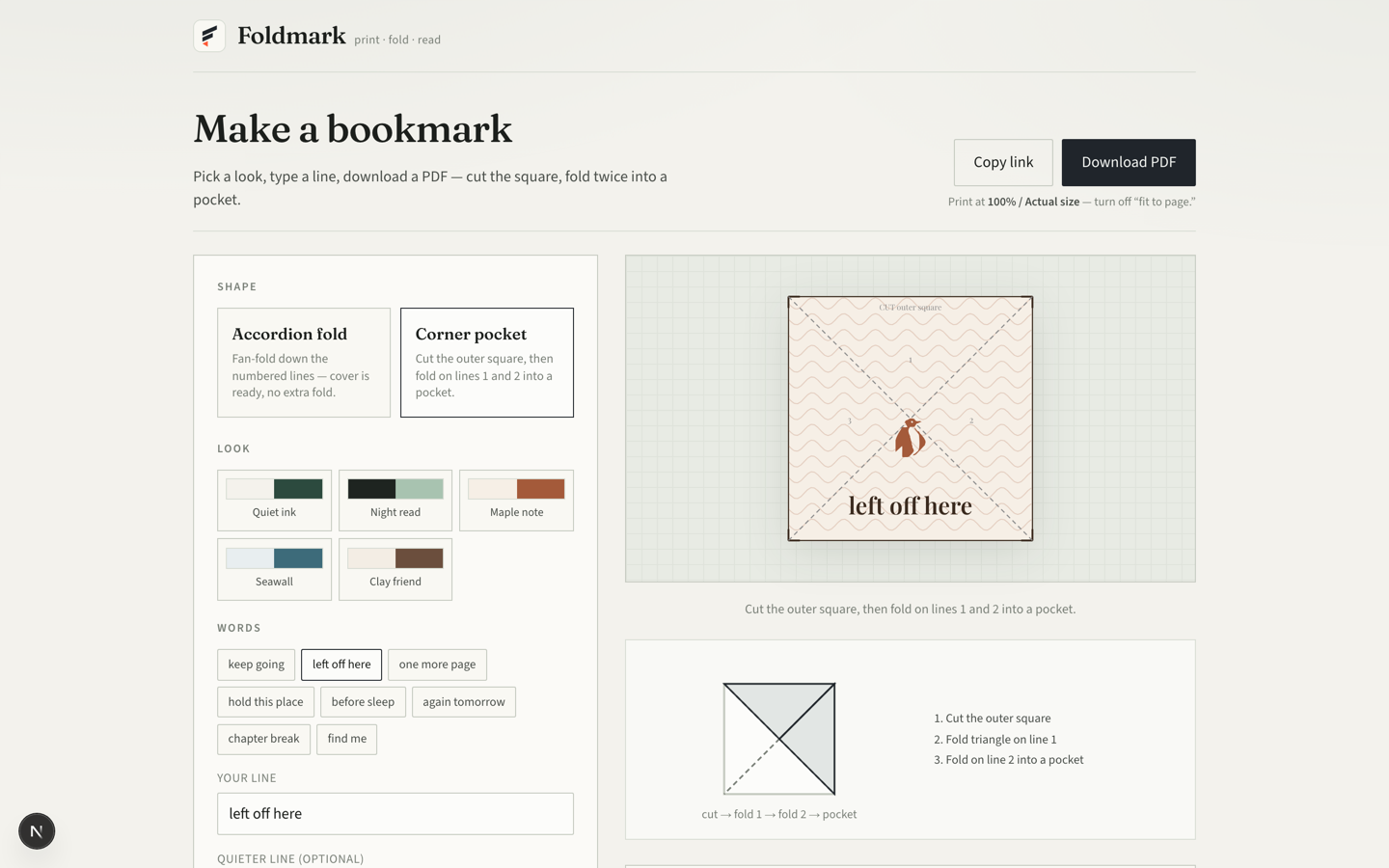
Task: Choose the Seawall look
Action: (274, 570)
